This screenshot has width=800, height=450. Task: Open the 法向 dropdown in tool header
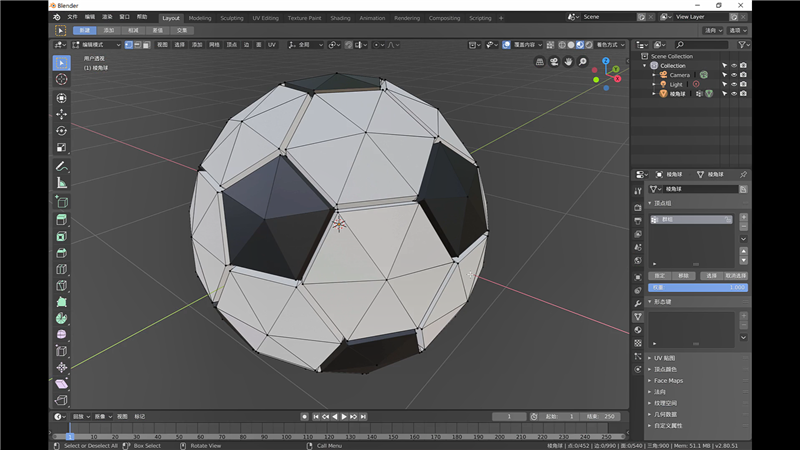pyautogui.click(x=713, y=31)
